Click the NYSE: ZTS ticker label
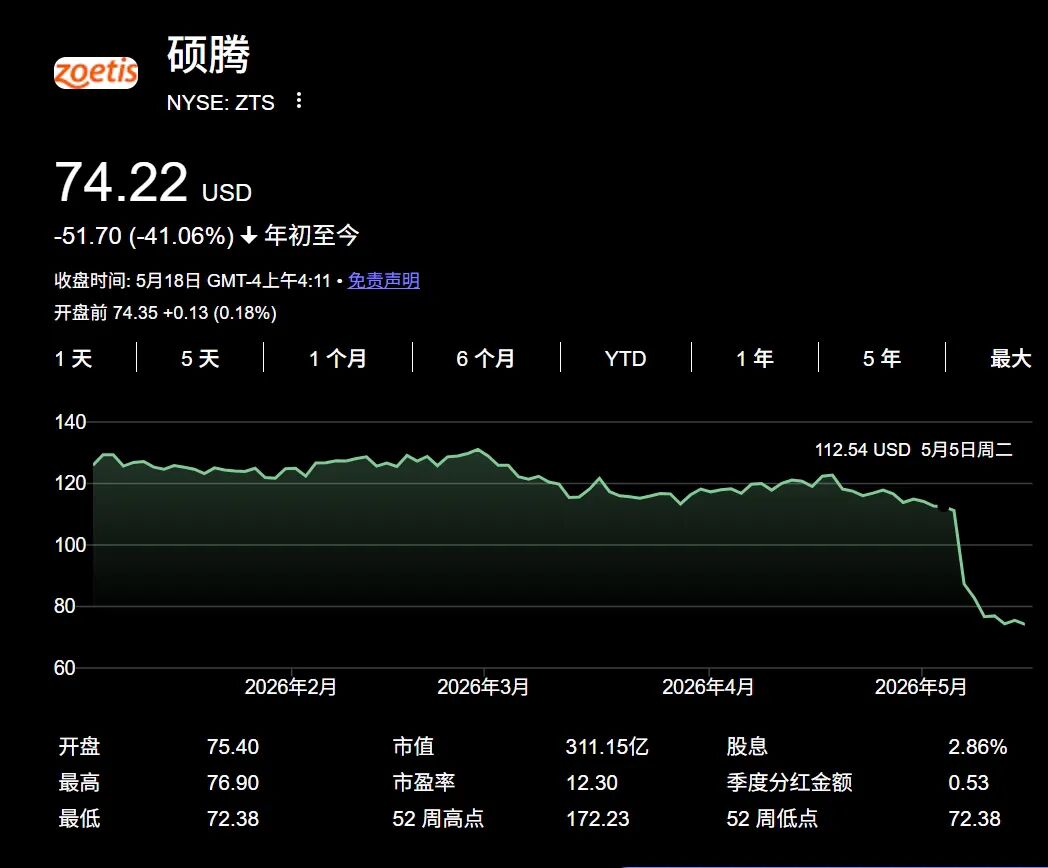This screenshot has width=1048, height=868. click(221, 102)
